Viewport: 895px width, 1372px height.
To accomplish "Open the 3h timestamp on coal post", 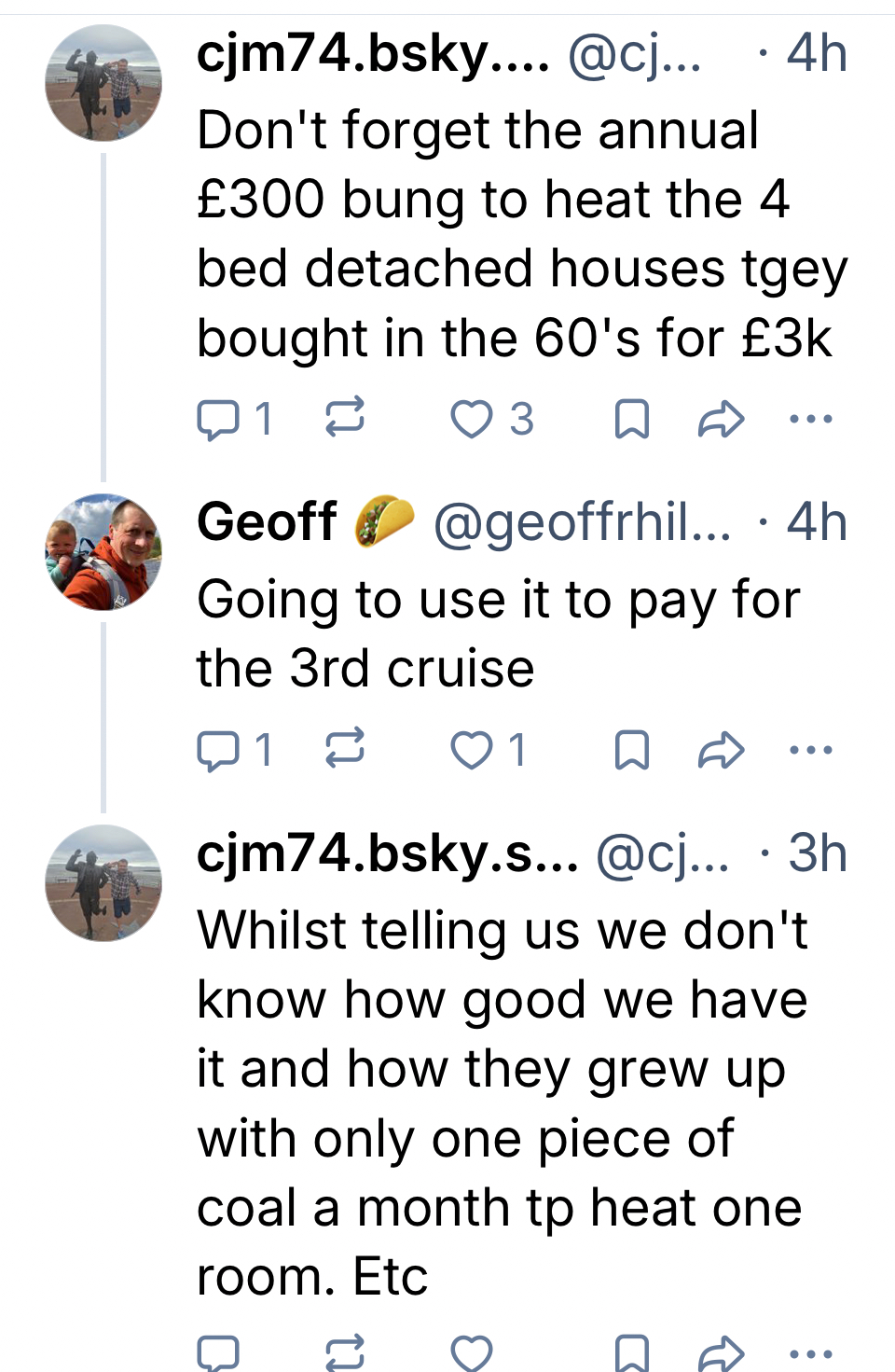I will [817, 853].
